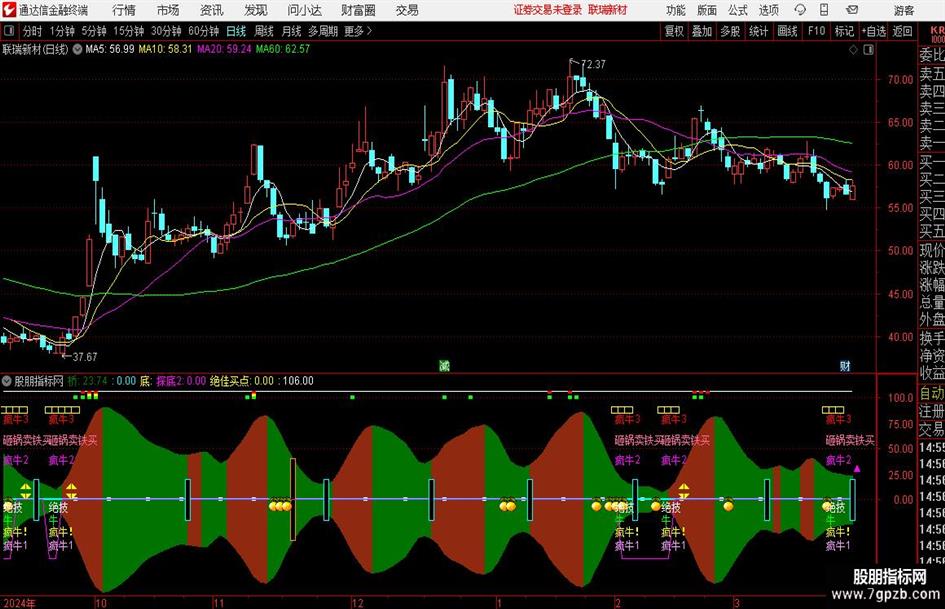Expand the 更多 periods chevron
945x609 pixels.
tap(358, 31)
